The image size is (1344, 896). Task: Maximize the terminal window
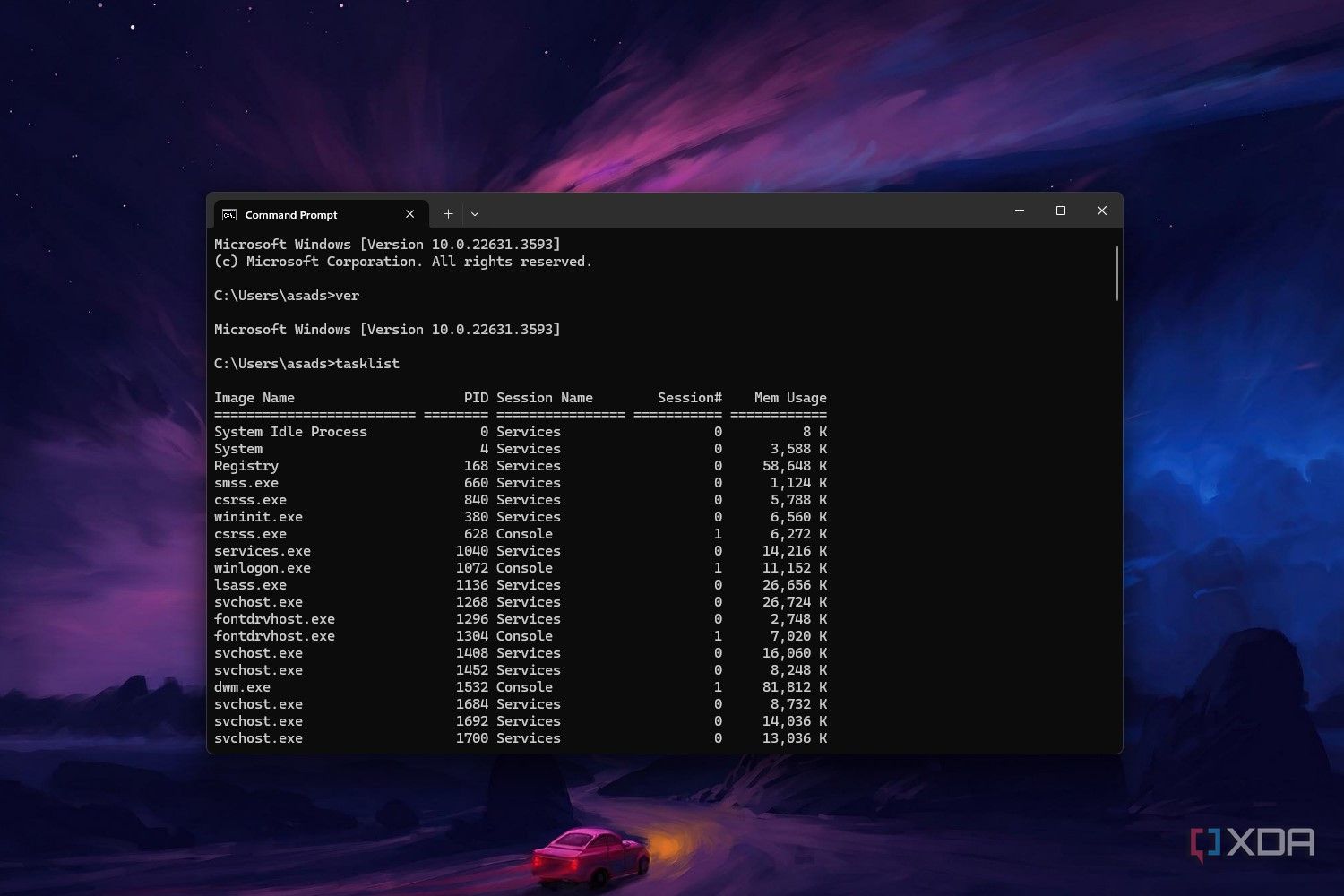pos(1061,211)
